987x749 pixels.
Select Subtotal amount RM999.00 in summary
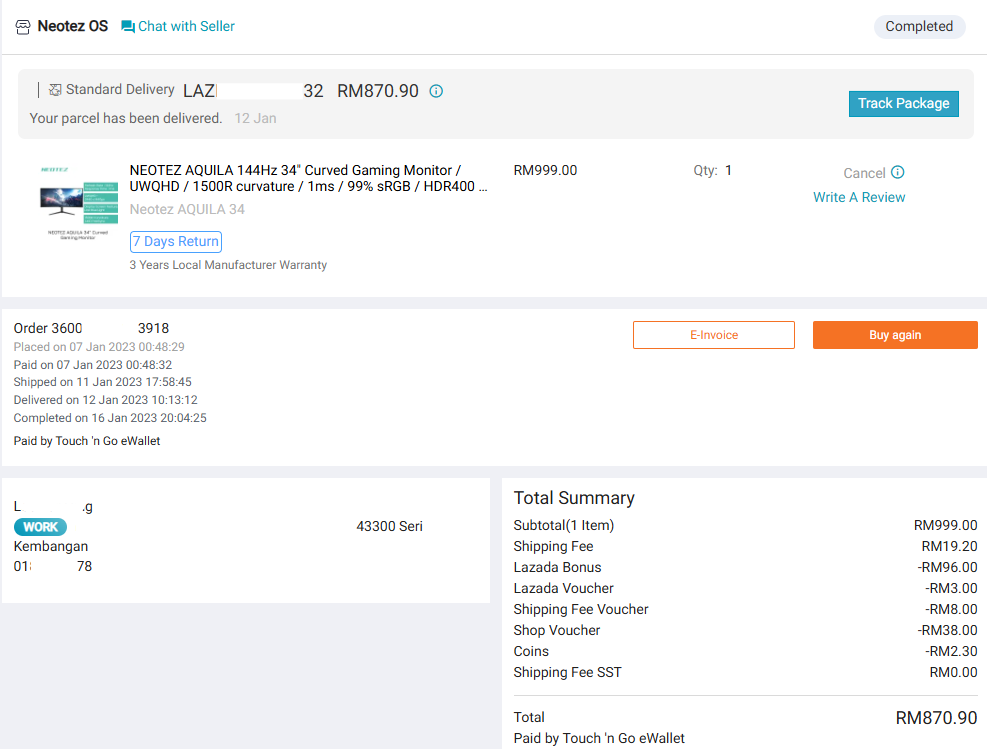coord(945,526)
